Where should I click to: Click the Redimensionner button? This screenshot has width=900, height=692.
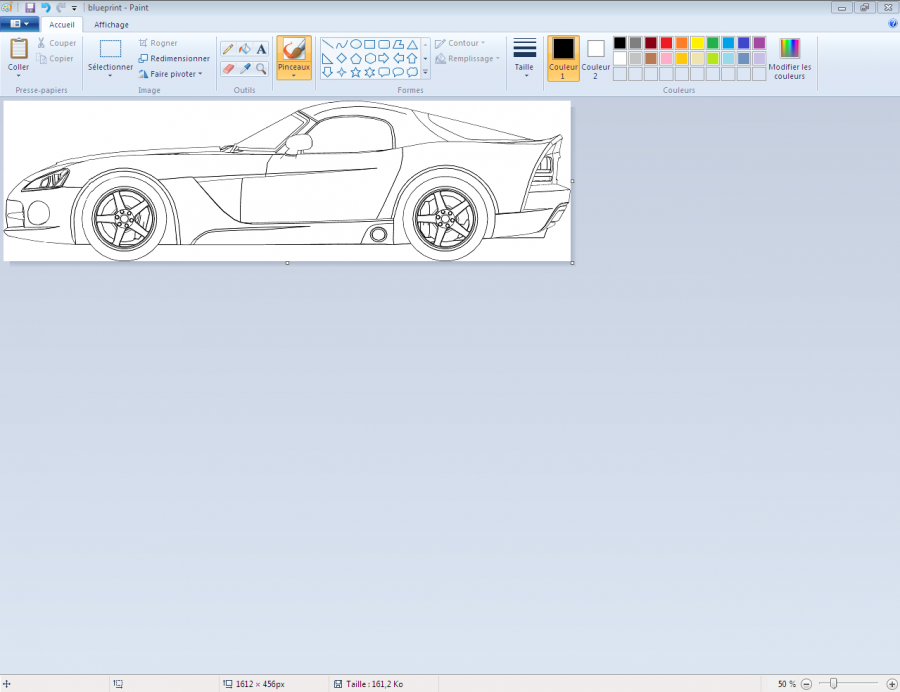[175, 58]
